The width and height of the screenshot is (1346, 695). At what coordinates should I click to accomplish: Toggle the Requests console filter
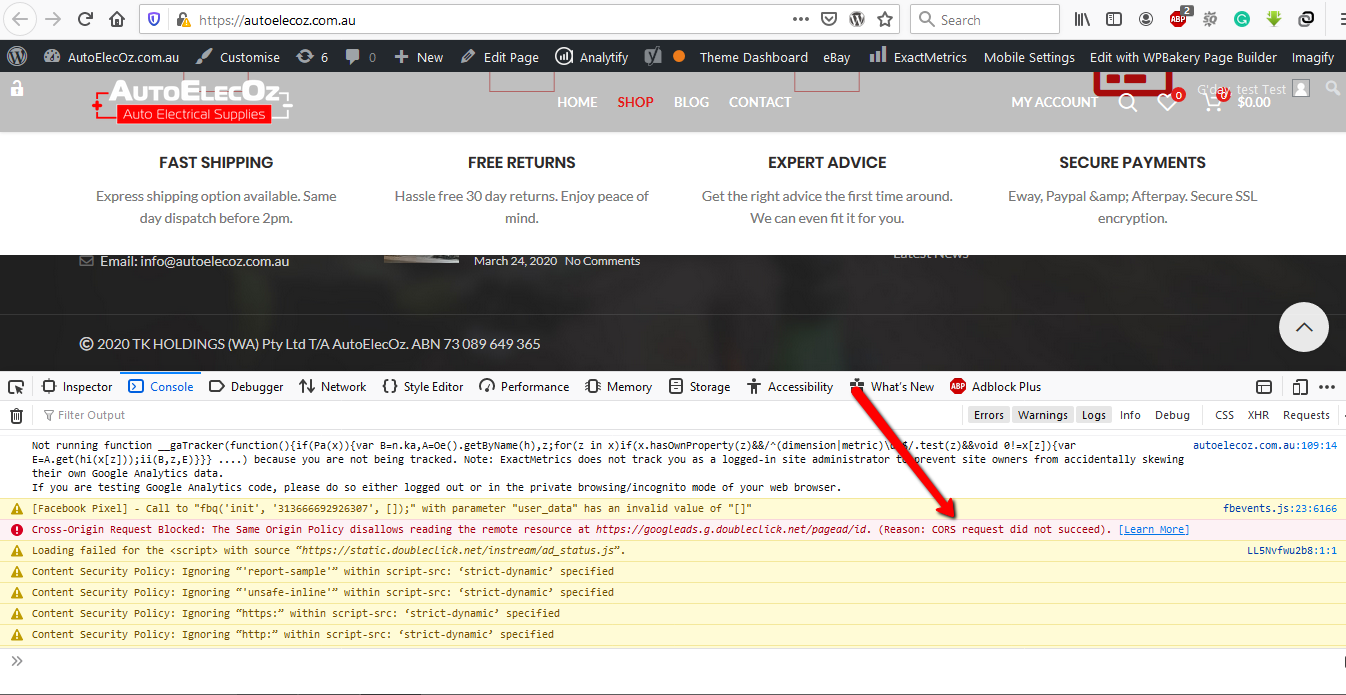(1306, 415)
